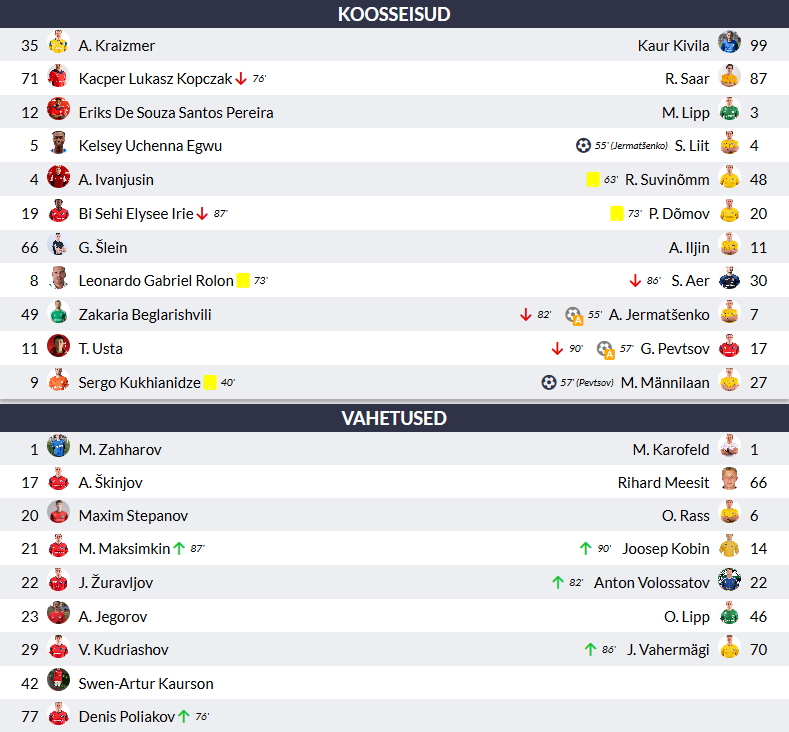Select the VAHETUSED section header

pyautogui.click(x=394, y=418)
